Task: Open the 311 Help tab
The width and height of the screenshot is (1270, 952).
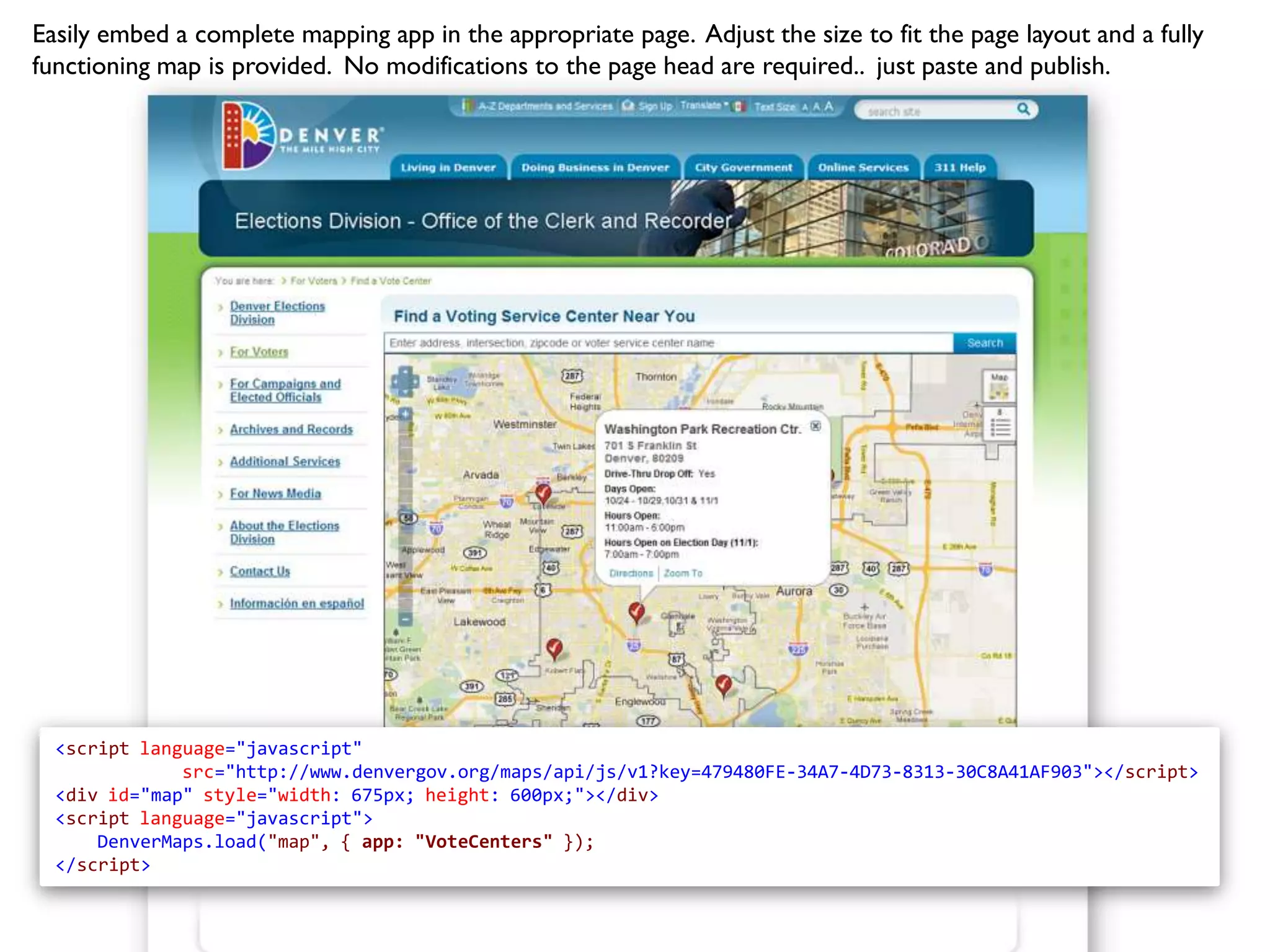Action: [x=960, y=167]
